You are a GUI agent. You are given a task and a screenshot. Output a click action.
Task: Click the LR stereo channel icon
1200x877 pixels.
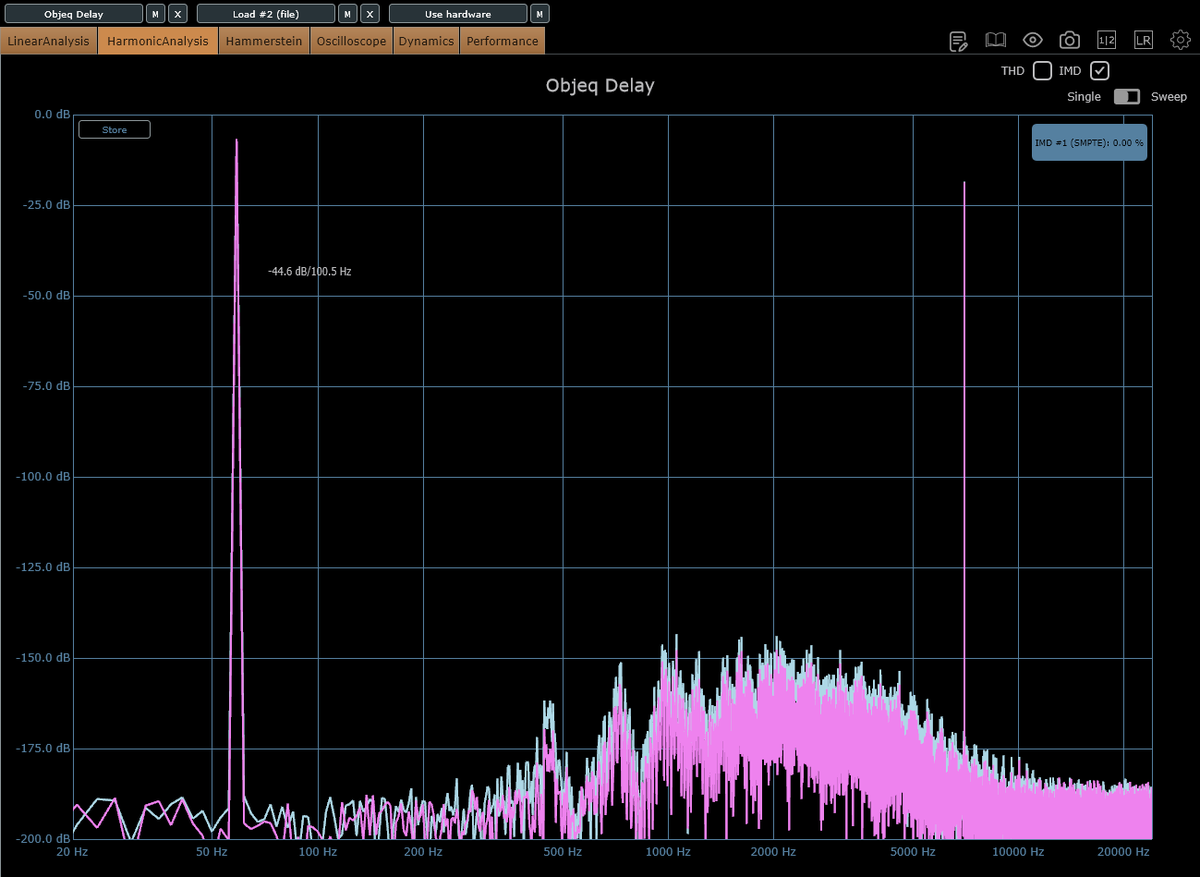[x=1143, y=41]
